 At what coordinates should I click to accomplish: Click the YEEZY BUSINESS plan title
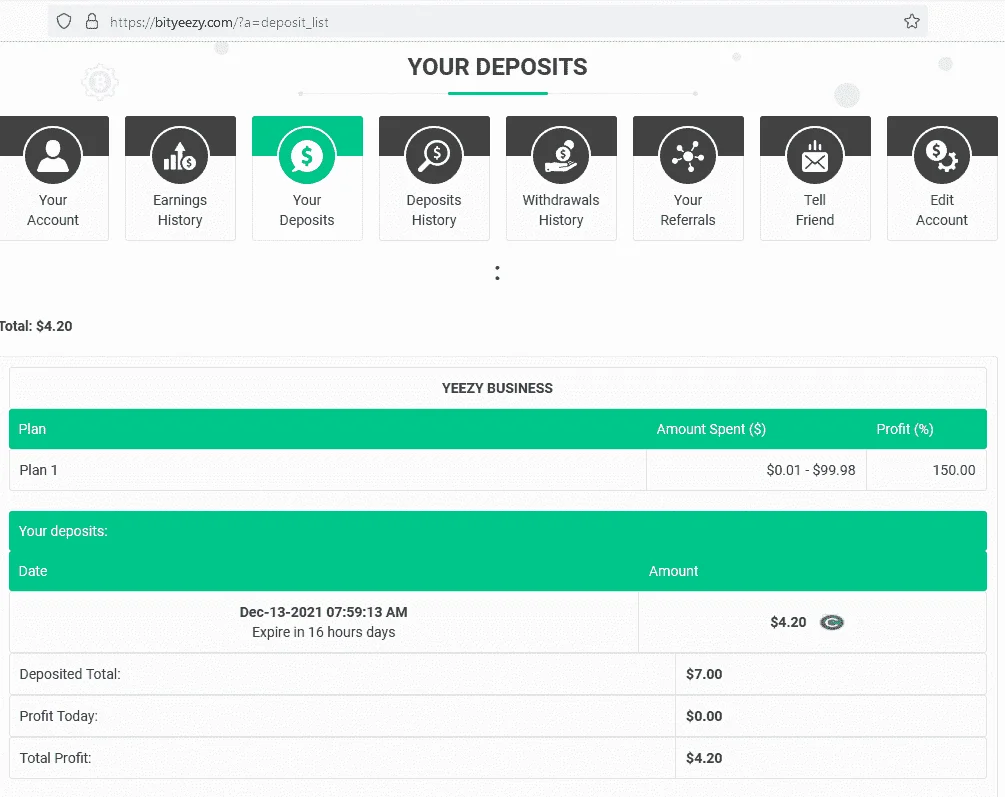coord(497,388)
